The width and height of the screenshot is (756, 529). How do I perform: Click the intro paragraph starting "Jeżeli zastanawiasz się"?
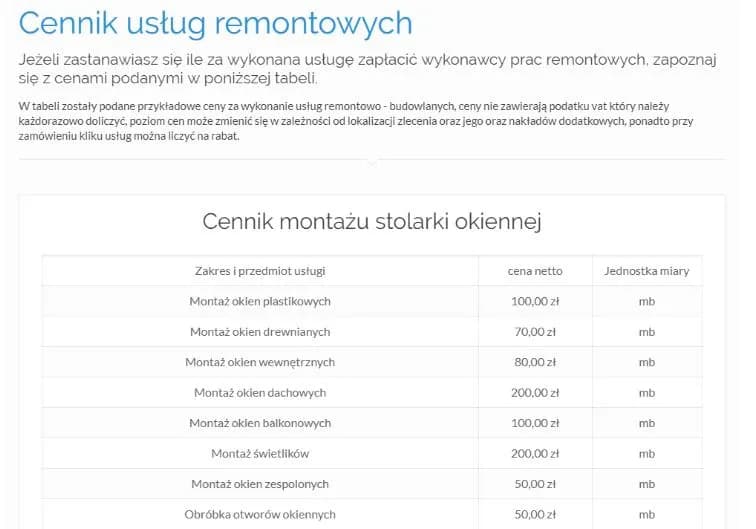(x=368, y=70)
